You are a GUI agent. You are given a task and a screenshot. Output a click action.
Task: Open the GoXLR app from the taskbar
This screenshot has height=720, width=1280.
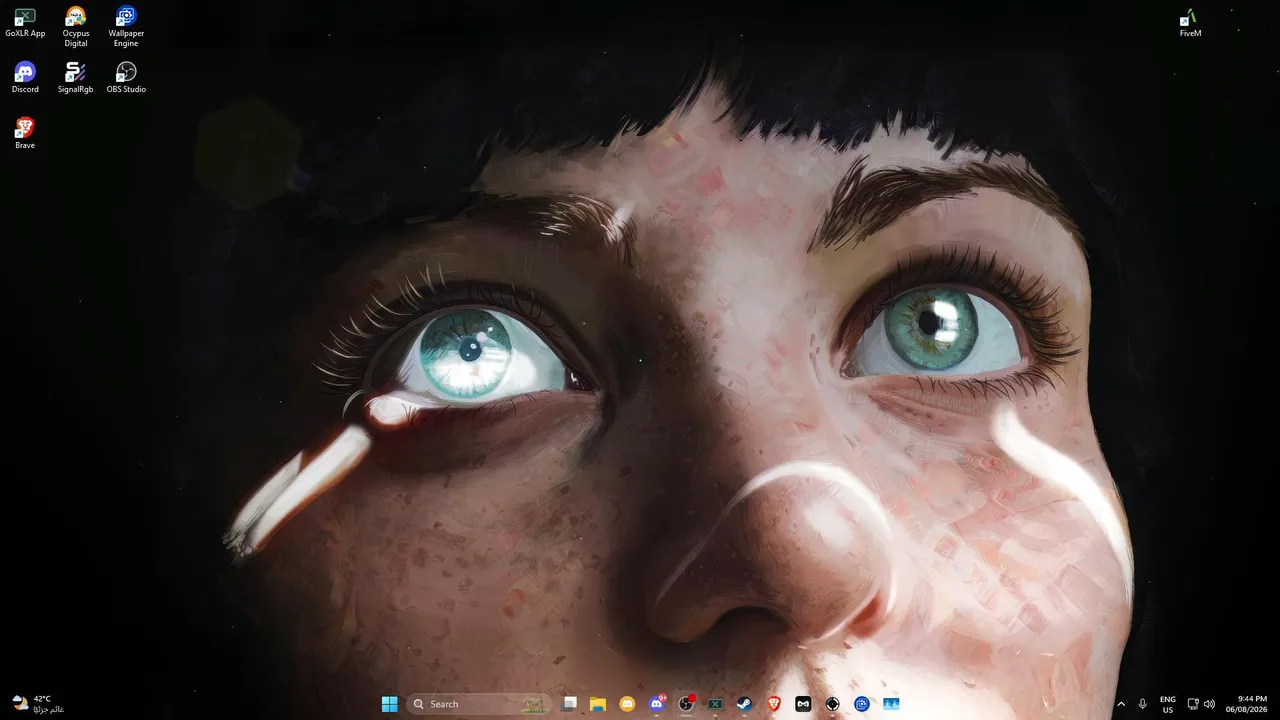click(715, 704)
